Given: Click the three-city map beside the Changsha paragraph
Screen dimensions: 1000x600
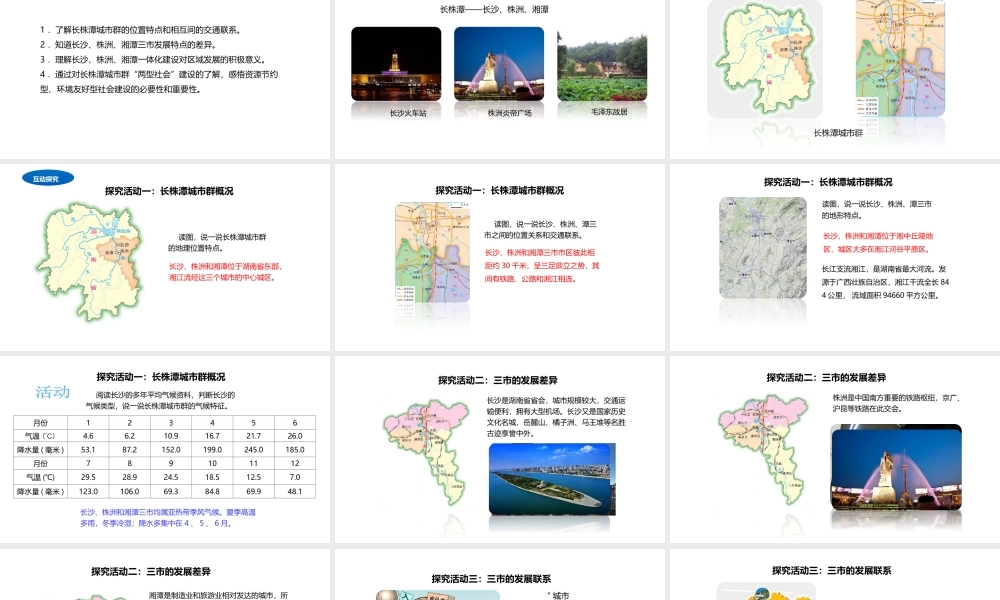Looking at the screenshot, I should click(427, 453).
